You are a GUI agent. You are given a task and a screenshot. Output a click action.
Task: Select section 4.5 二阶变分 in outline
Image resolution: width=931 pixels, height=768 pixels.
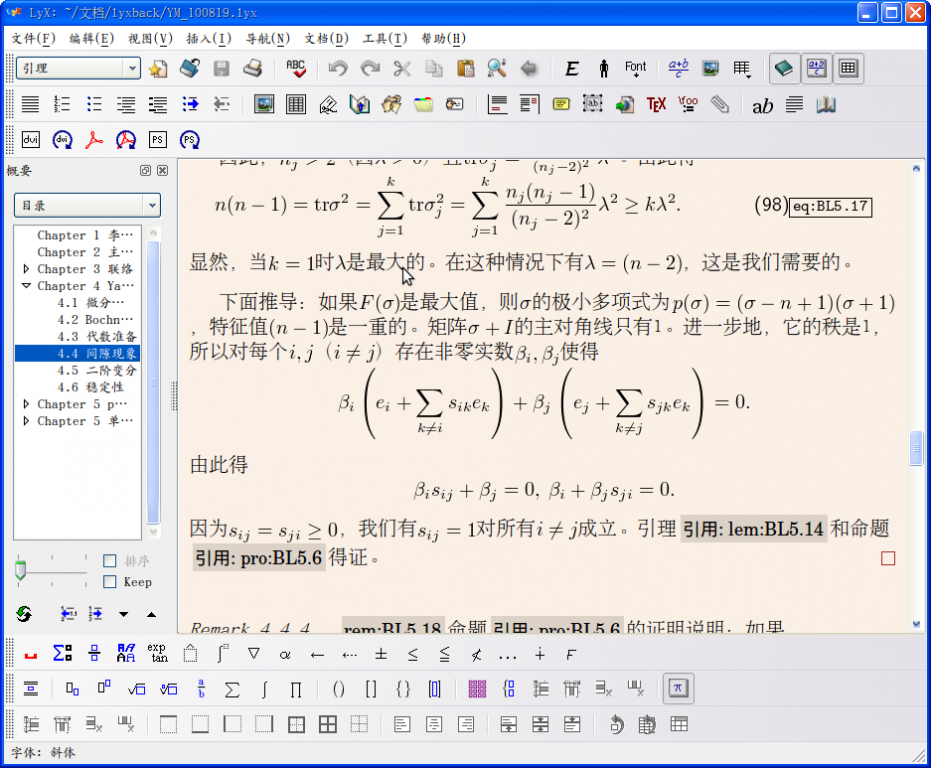pos(97,370)
